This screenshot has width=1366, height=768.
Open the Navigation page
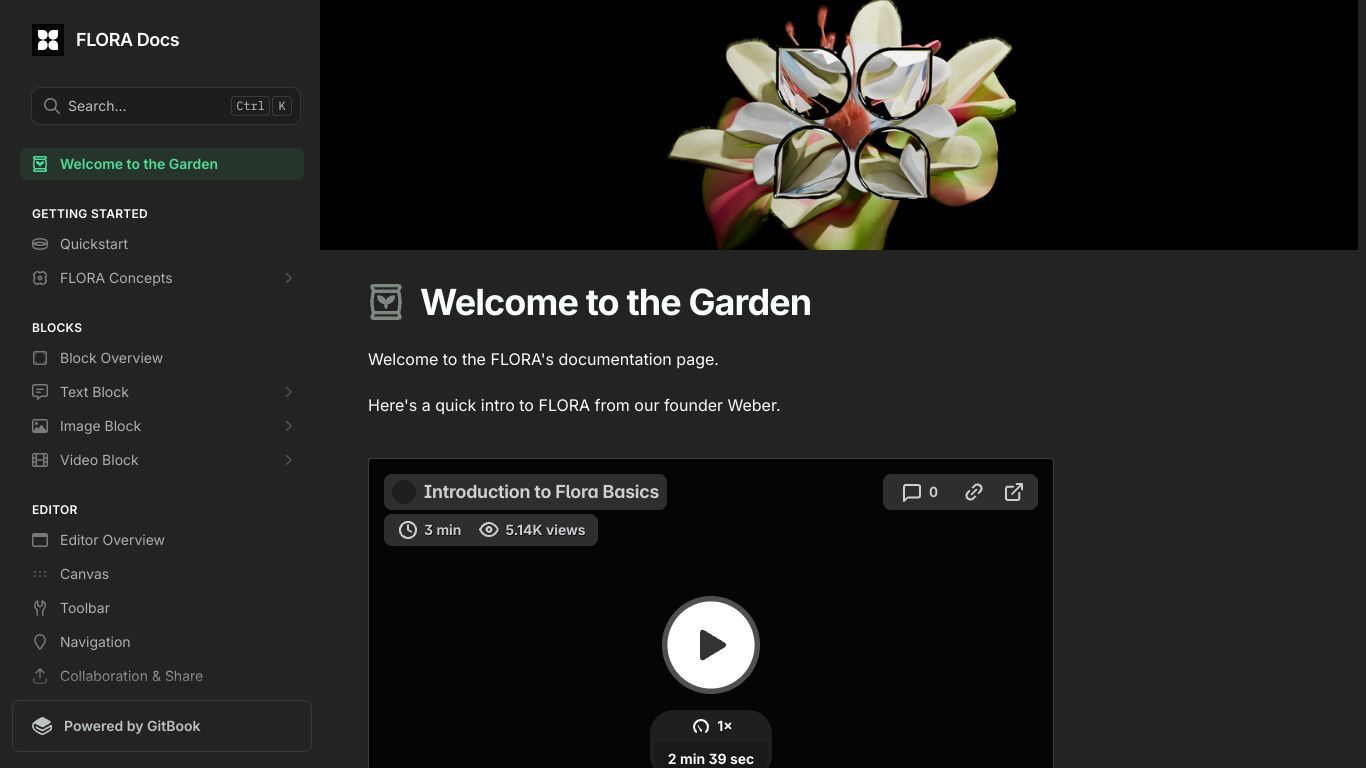[162, 642]
